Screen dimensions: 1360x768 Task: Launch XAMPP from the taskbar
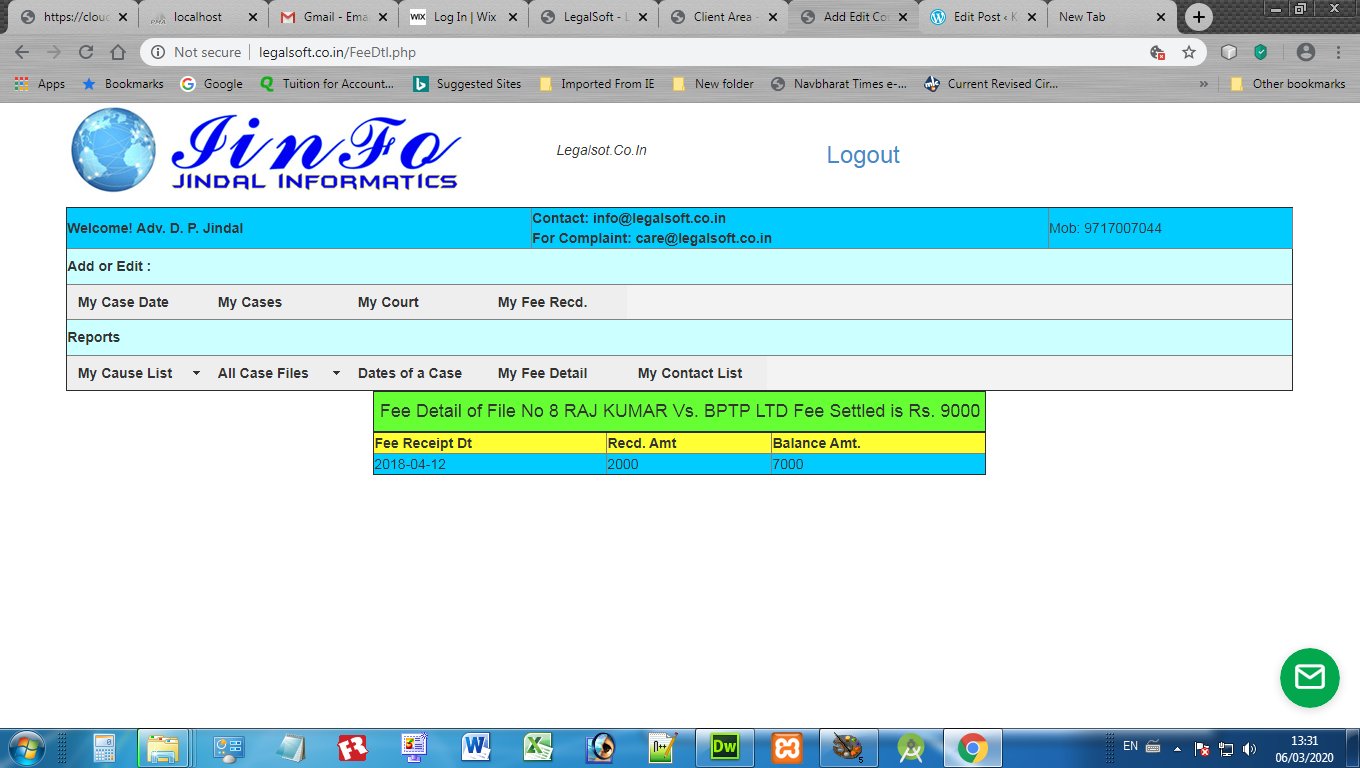[785, 747]
